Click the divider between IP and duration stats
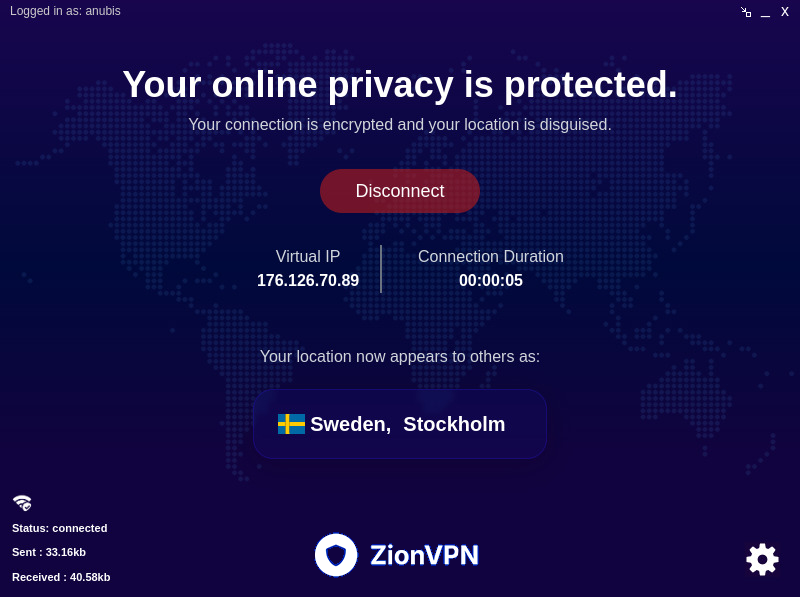Screen dimensions: 800x597 (x=381, y=268)
